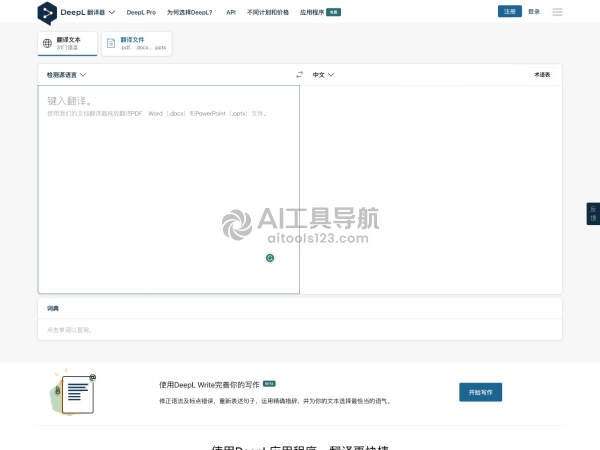Open the 中文 target language dropdown

(323, 75)
